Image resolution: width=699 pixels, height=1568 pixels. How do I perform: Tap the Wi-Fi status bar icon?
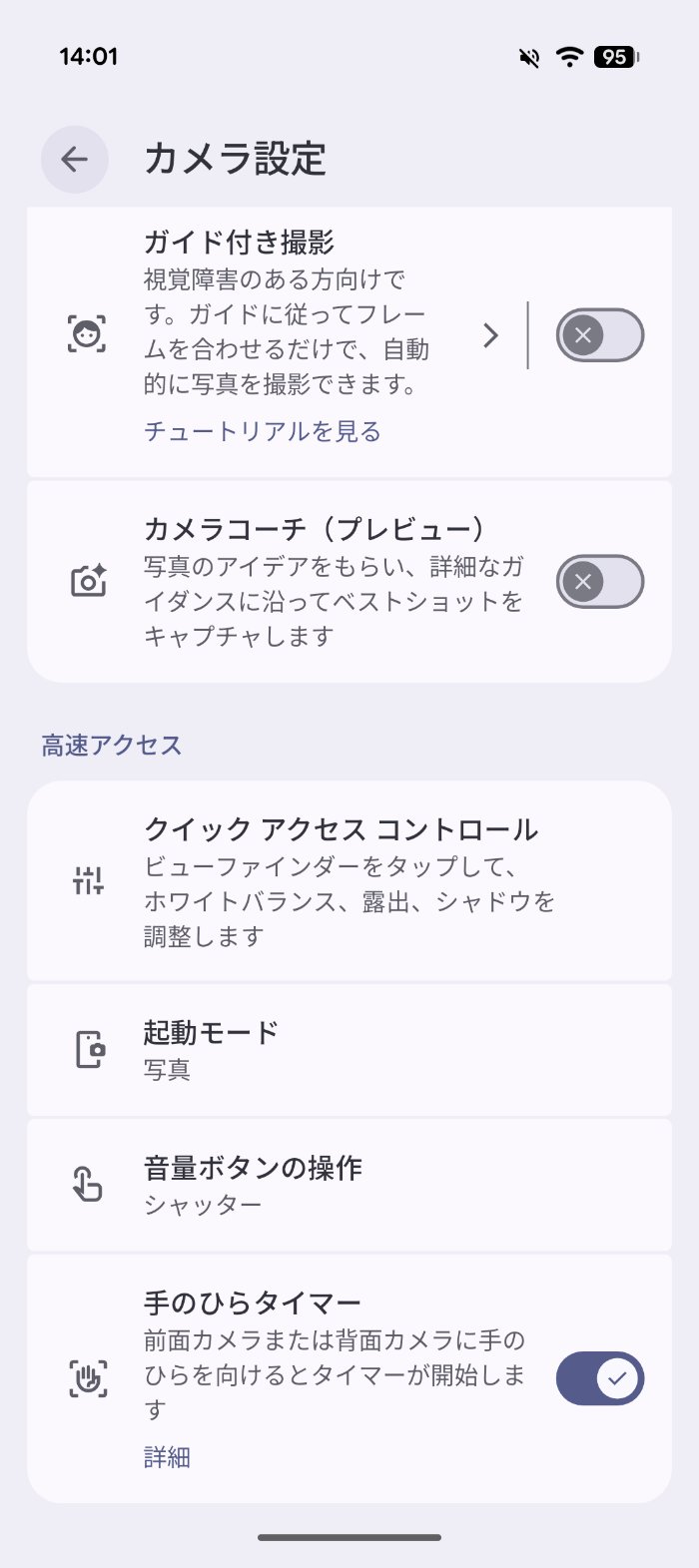(x=569, y=57)
